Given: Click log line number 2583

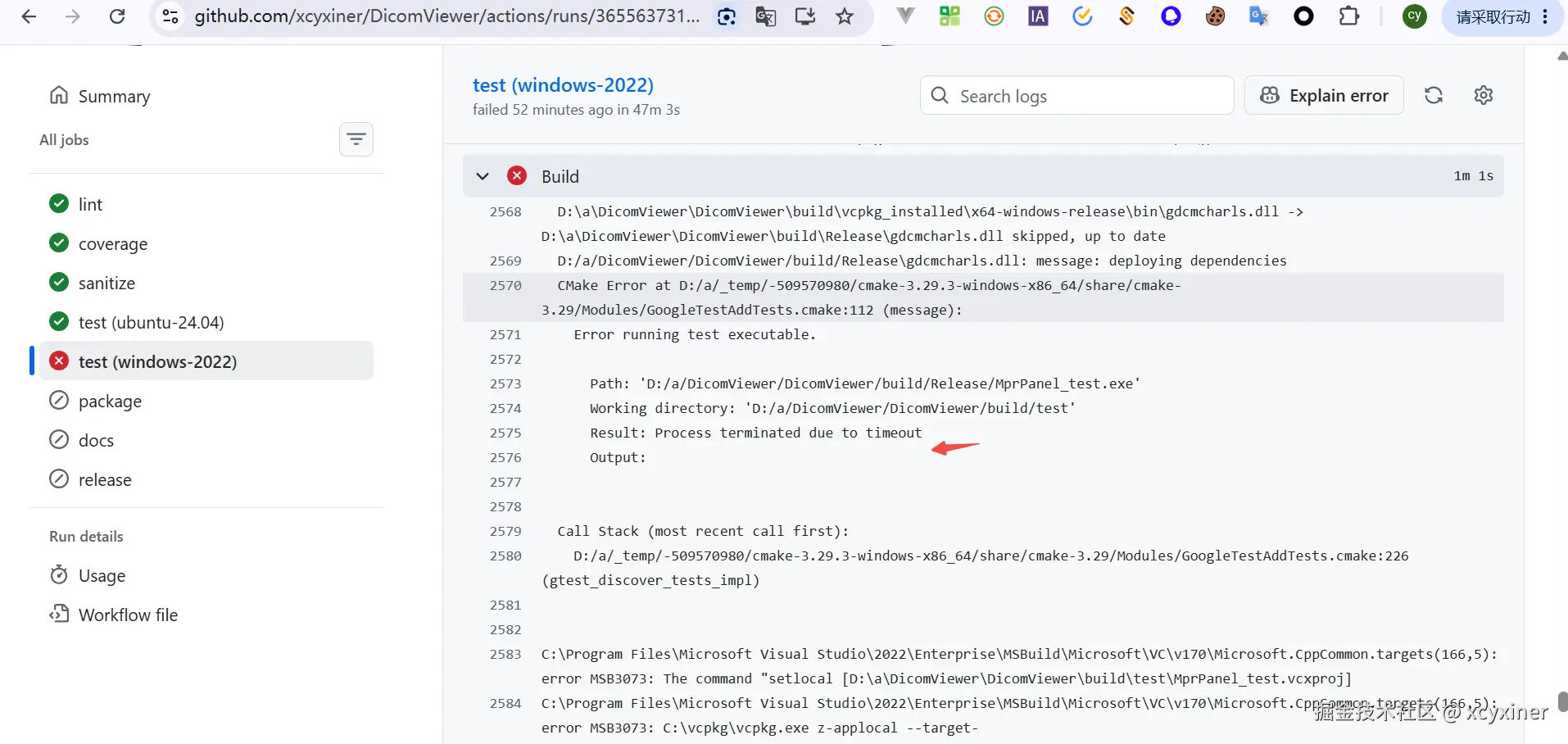Looking at the screenshot, I should click(x=505, y=654).
